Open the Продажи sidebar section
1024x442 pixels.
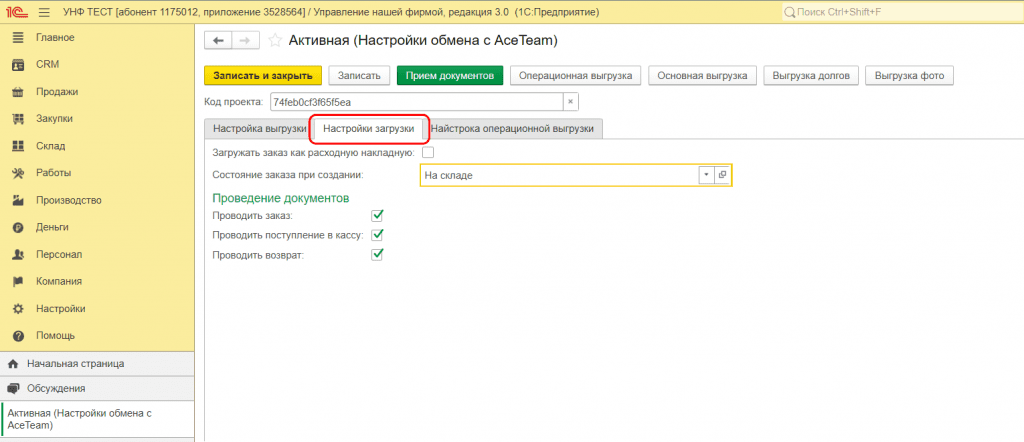click(56, 92)
